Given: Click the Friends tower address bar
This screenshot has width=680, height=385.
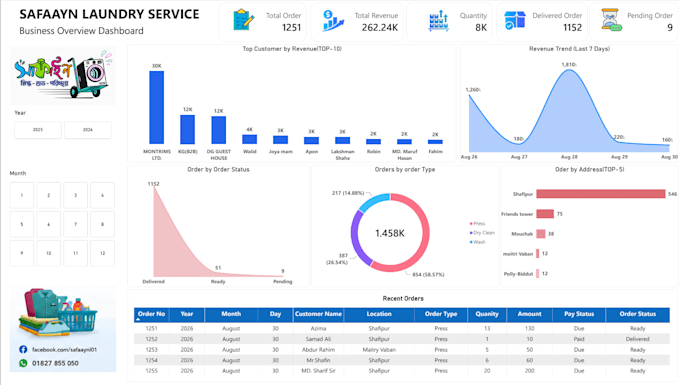Looking at the screenshot, I should (x=545, y=214).
